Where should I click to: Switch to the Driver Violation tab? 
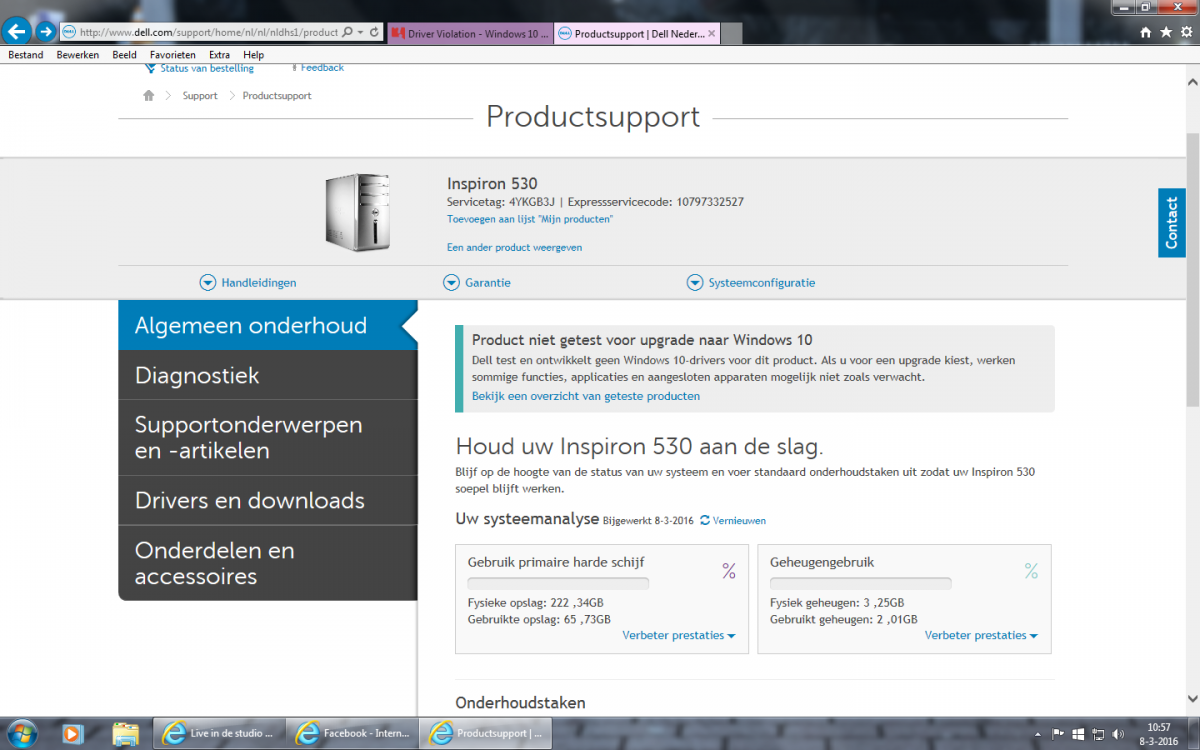(x=469, y=33)
